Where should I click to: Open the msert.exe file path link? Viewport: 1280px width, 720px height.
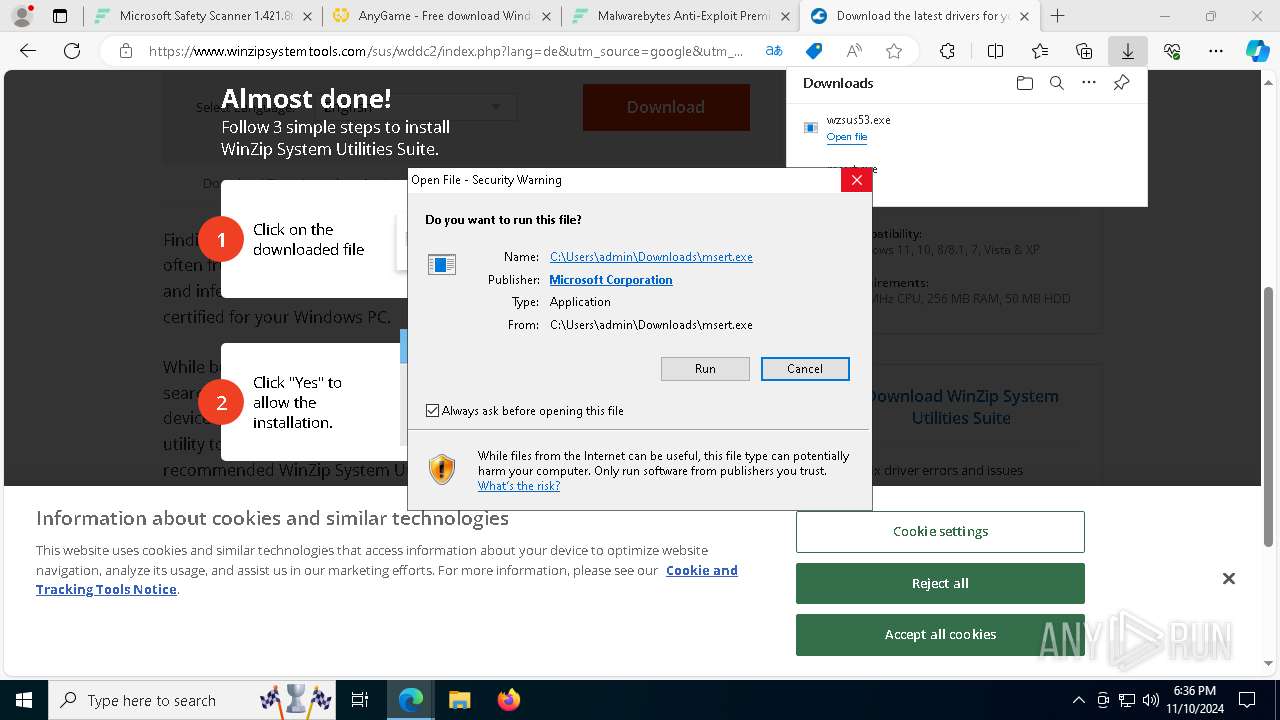pyautogui.click(x=651, y=257)
